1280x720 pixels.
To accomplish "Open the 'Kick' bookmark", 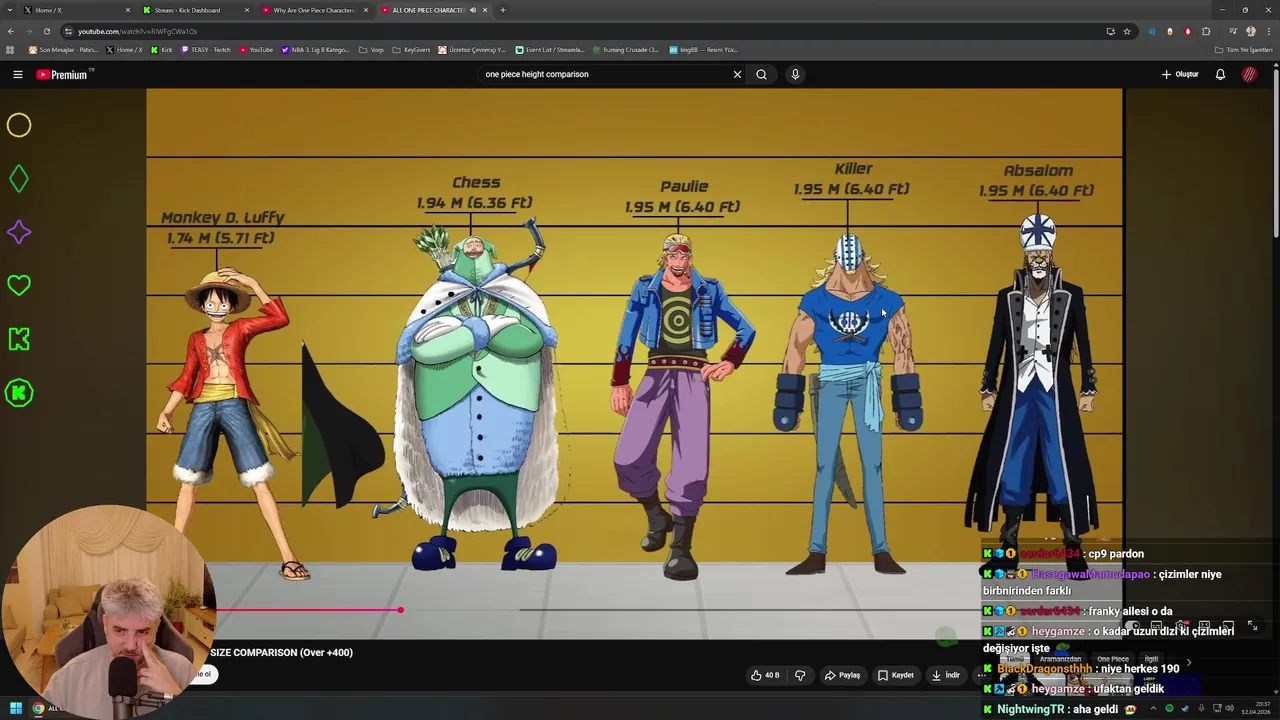I will [x=162, y=49].
